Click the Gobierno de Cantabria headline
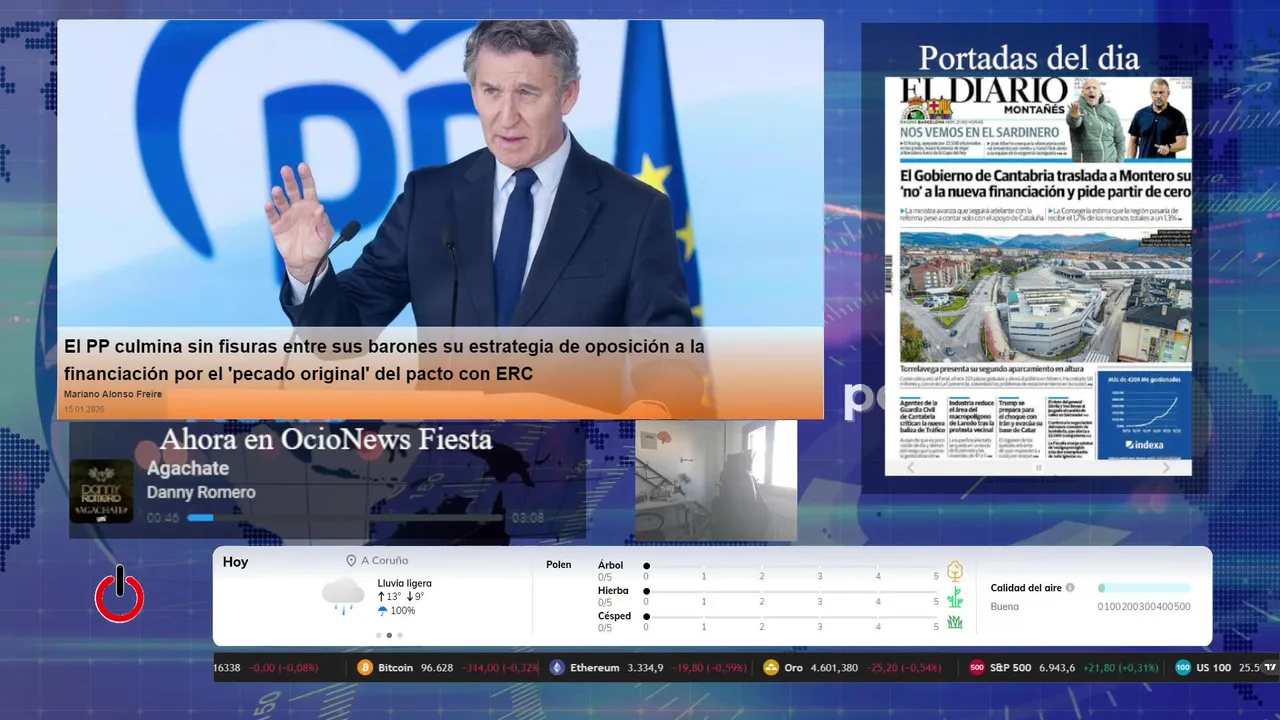This screenshot has width=1280, height=720. pos(1045,182)
